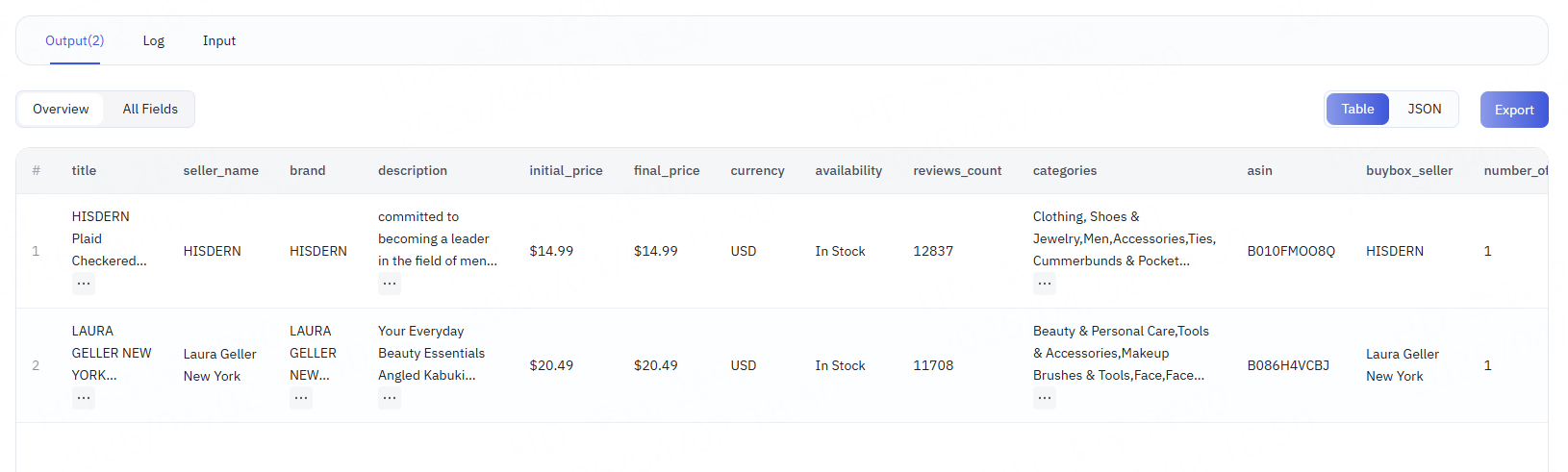Click the initial_price column header
Screen dimensions: 1568x472
click(566, 170)
